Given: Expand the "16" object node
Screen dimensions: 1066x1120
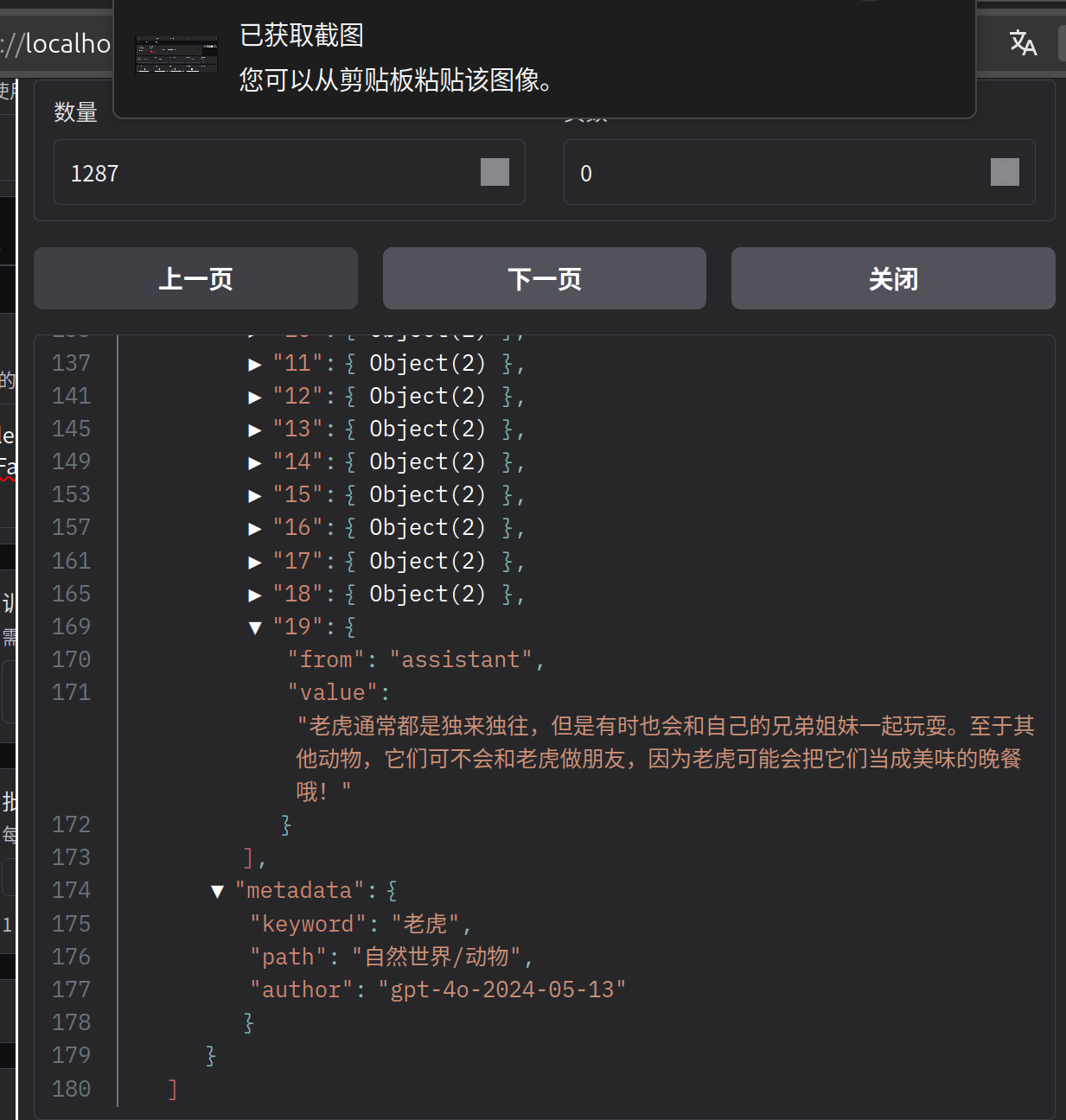Looking at the screenshot, I should point(255,529).
